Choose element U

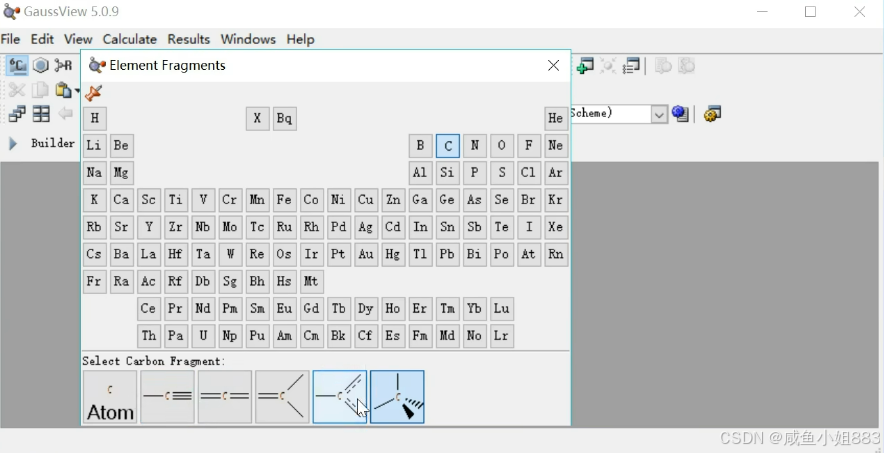coord(203,336)
